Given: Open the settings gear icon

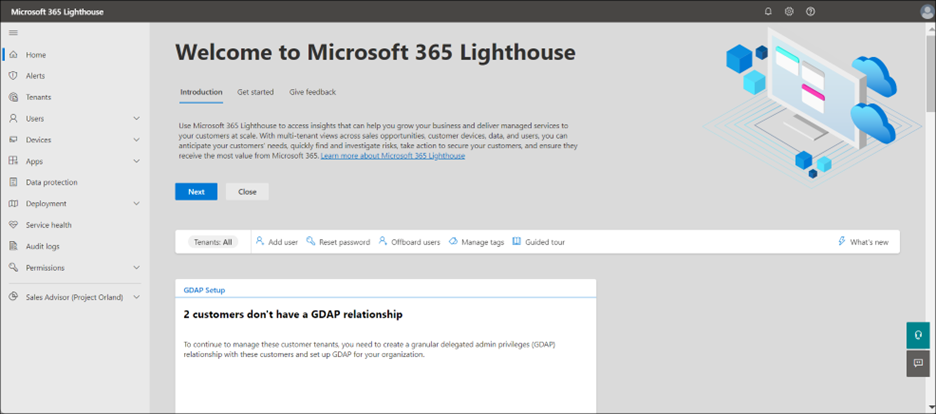Looking at the screenshot, I should point(789,11).
